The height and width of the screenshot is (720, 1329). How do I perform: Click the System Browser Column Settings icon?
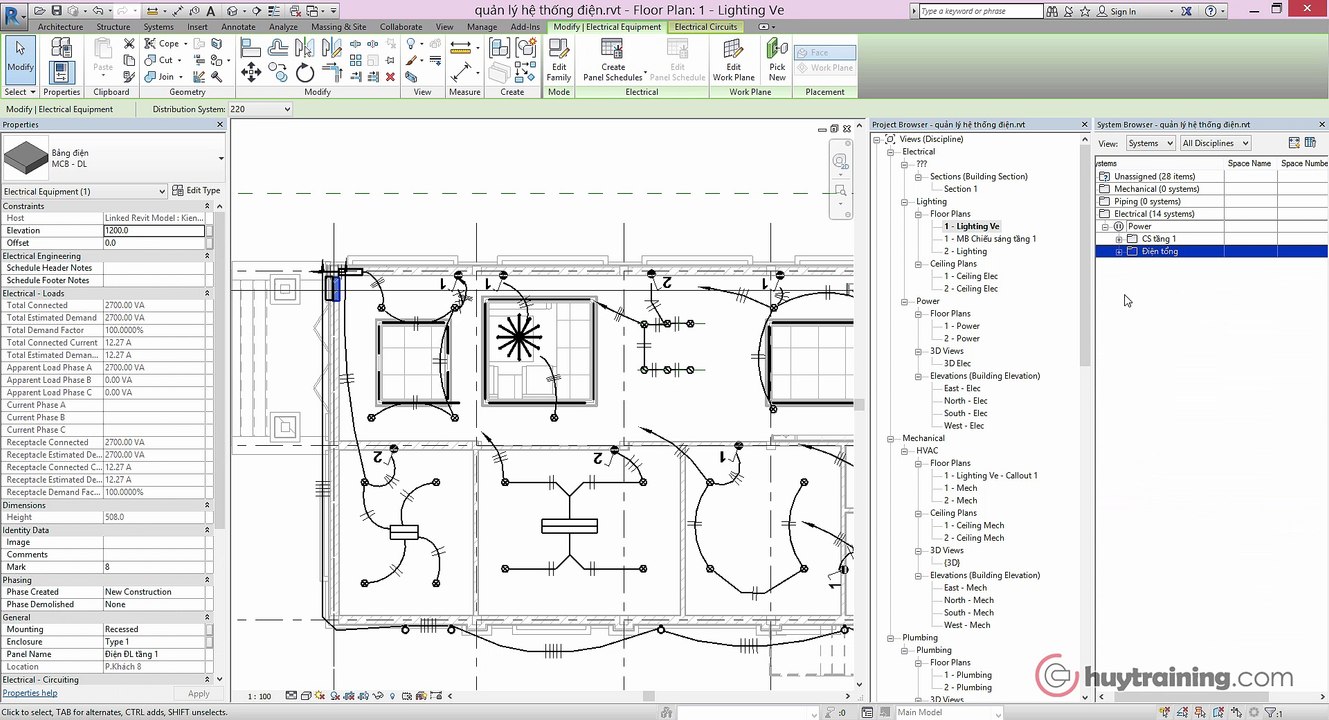click(x=1312, y=143)
